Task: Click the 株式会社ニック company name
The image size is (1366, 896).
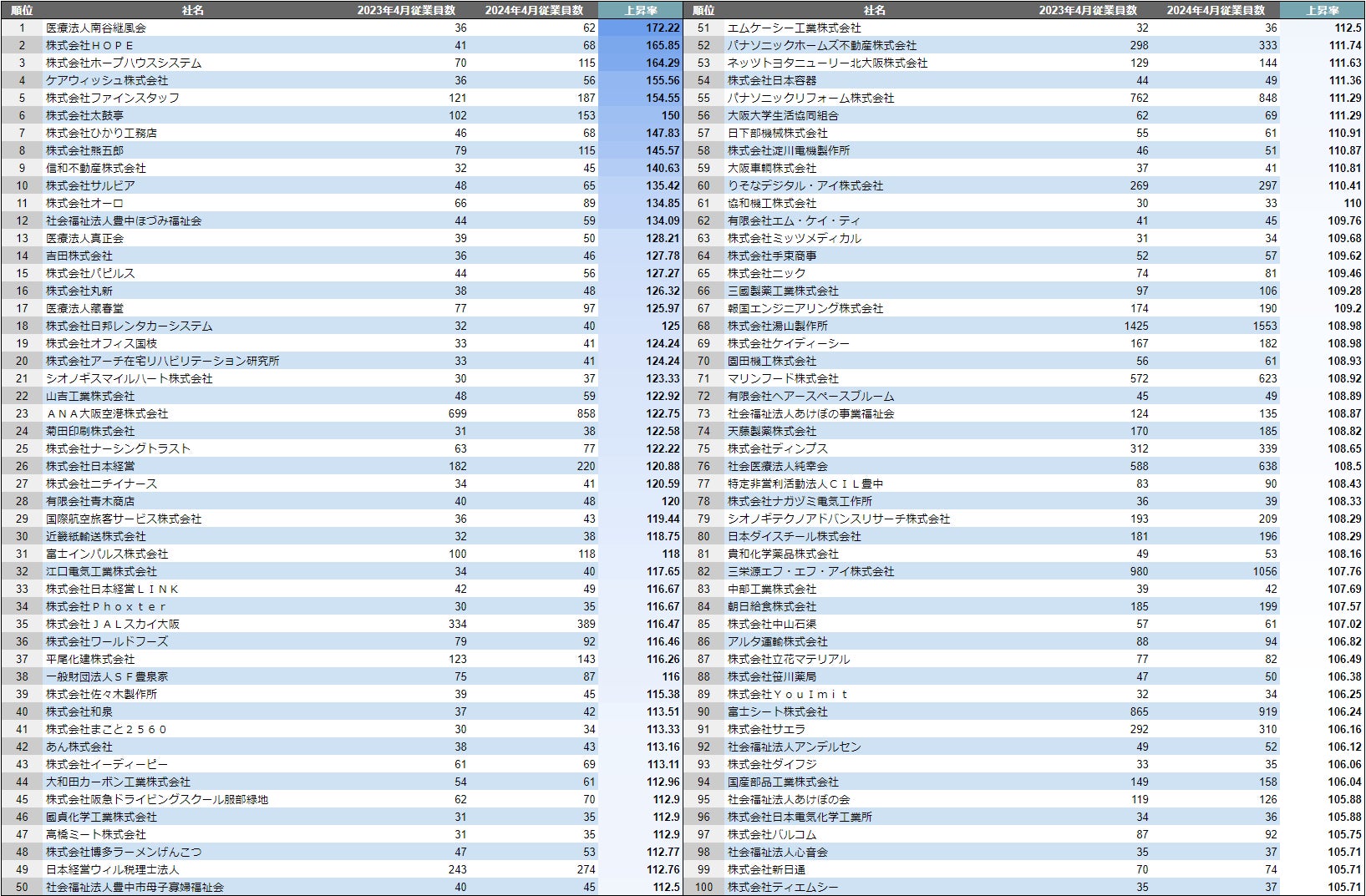Action: pyautogui.click(x=767, y=273)
